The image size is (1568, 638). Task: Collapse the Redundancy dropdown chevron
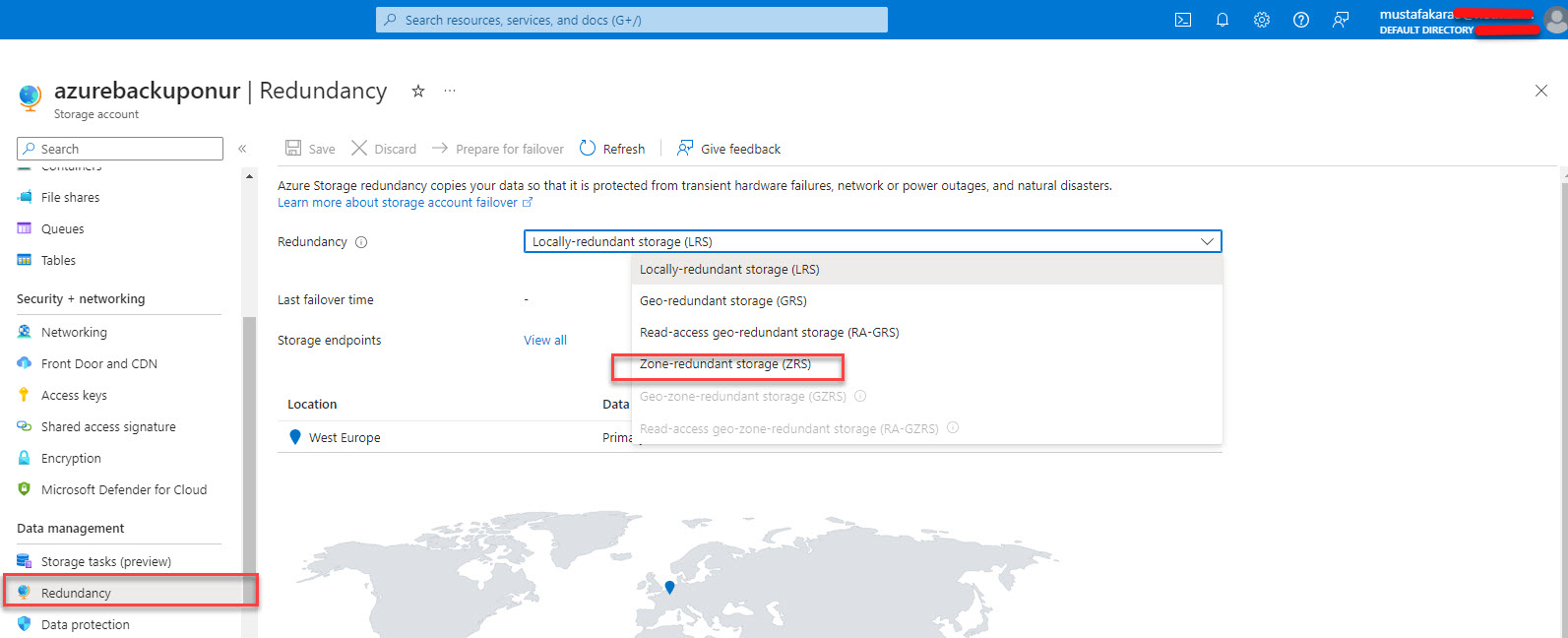pyautogui.click(x=1207, y=241)
